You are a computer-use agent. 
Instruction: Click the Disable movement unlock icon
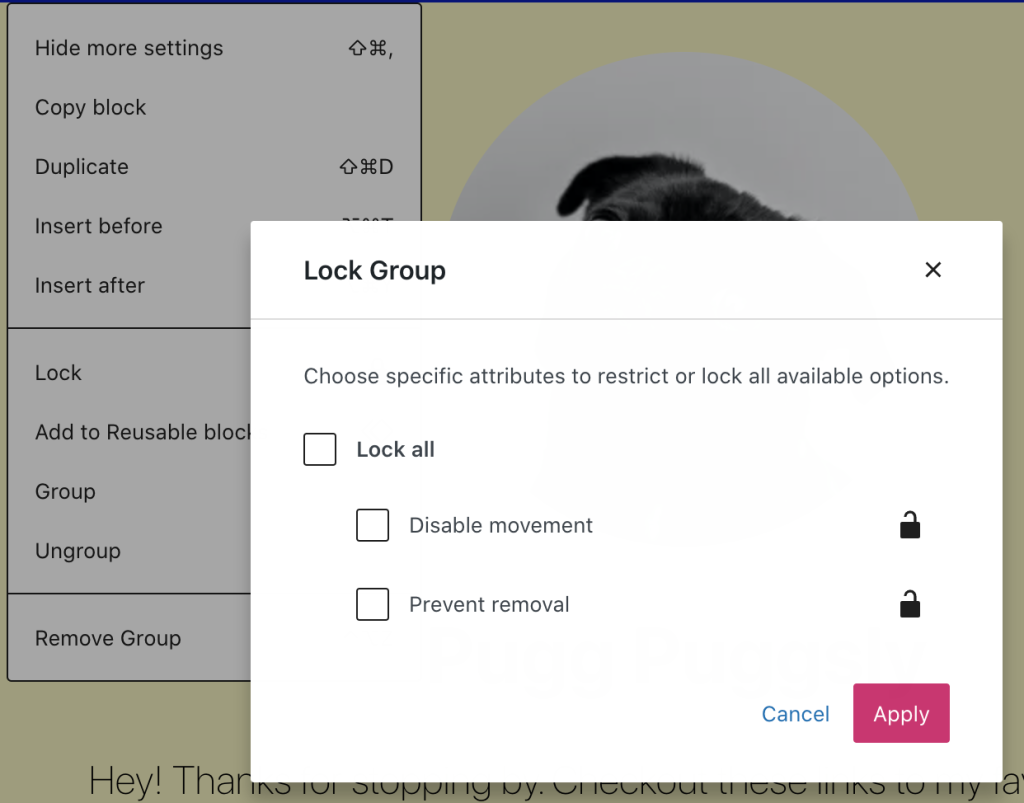point(909,525)
